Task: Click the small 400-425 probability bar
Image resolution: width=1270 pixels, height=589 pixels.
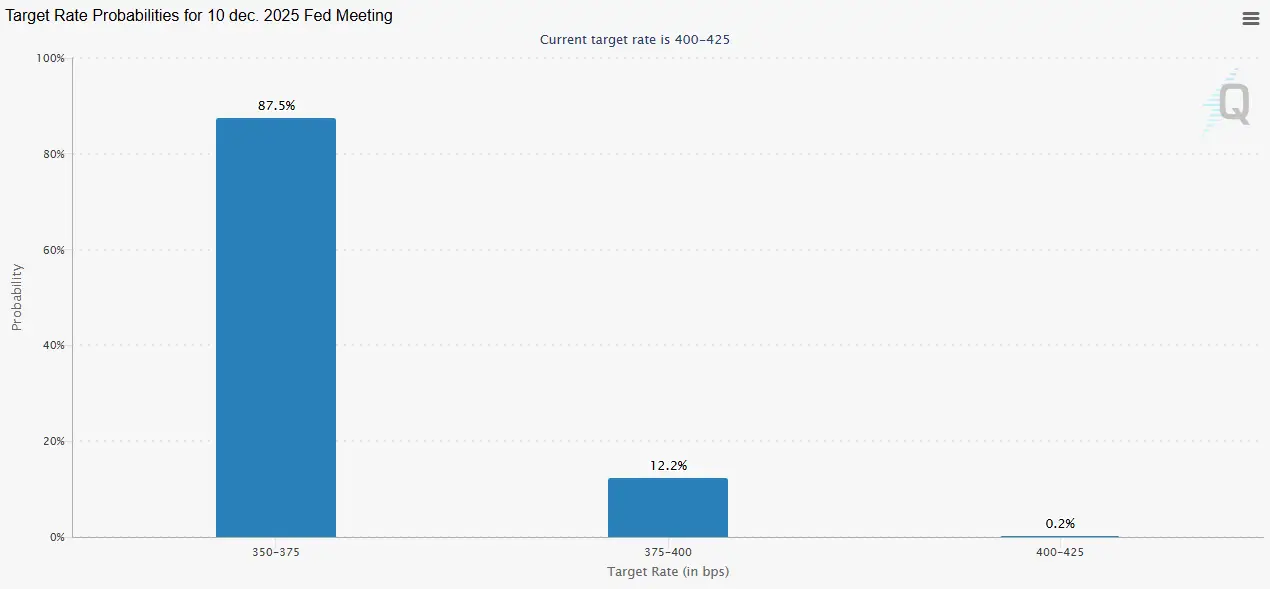Action: [x=1059, y=536]
